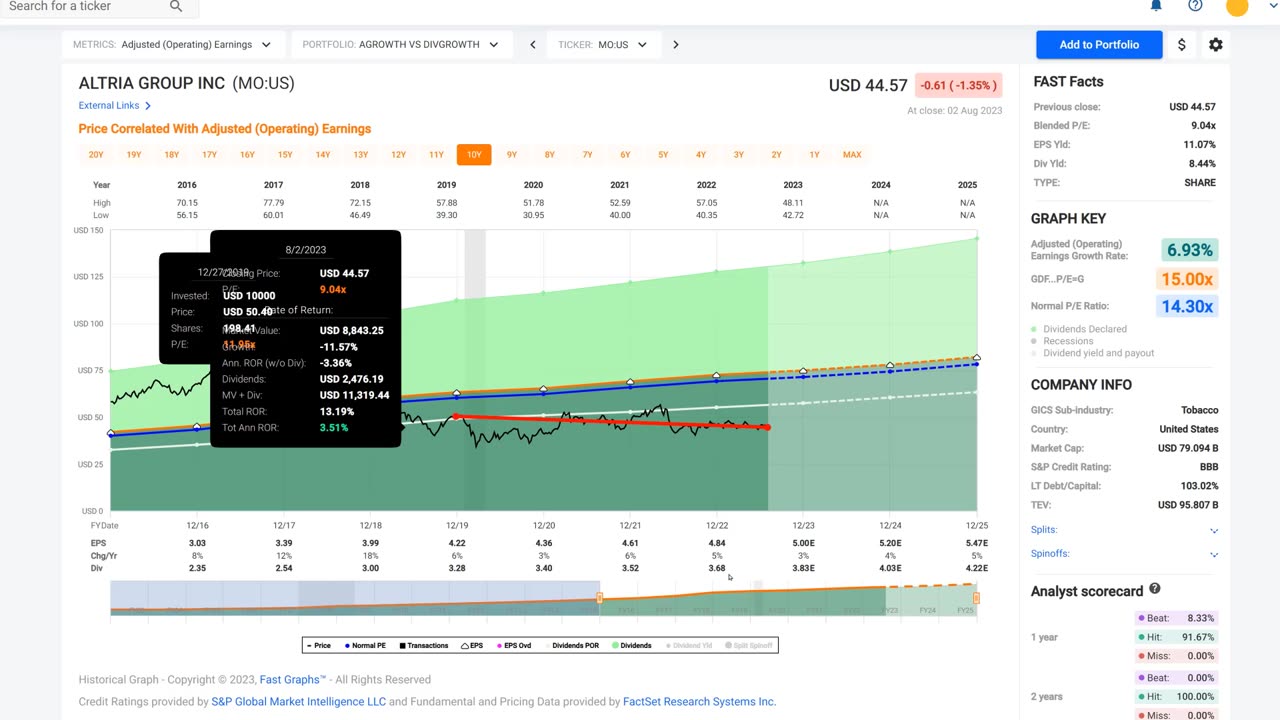Screen dimensions: 1280x720
Task: Toggle Dividends series in legend
Action: point(631,646)
